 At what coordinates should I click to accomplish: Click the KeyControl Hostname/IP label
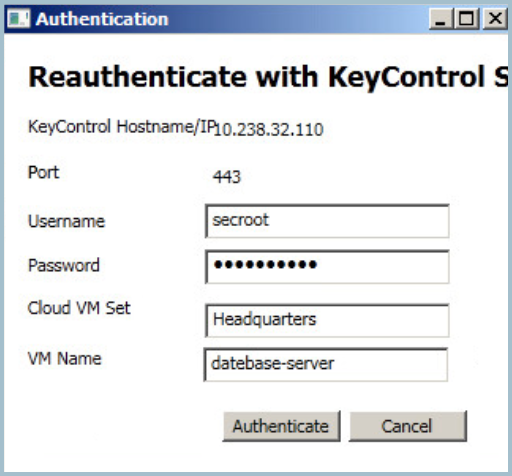click(x=121, y=127)
